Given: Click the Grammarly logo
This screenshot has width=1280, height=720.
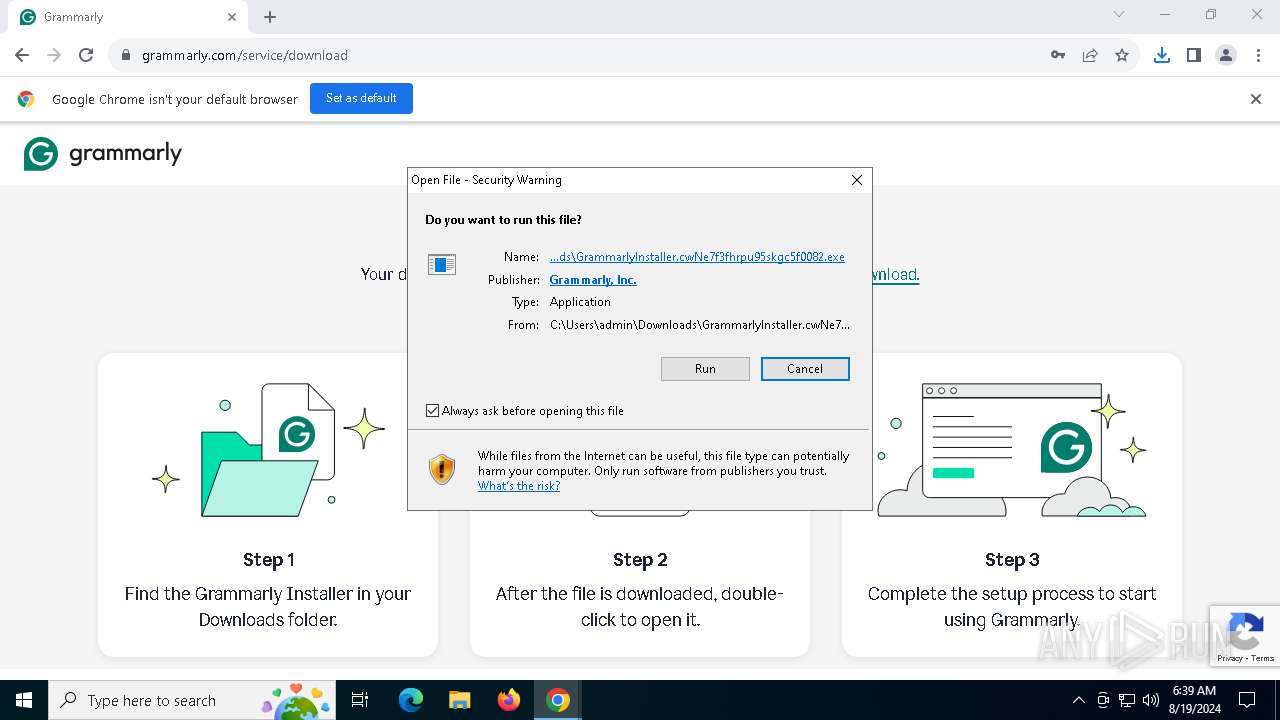Looking at the screenshot, I should [103, 154].
